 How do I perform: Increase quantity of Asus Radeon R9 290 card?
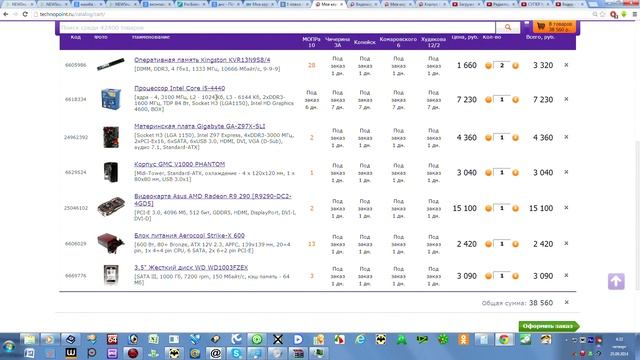coord(516,208)
